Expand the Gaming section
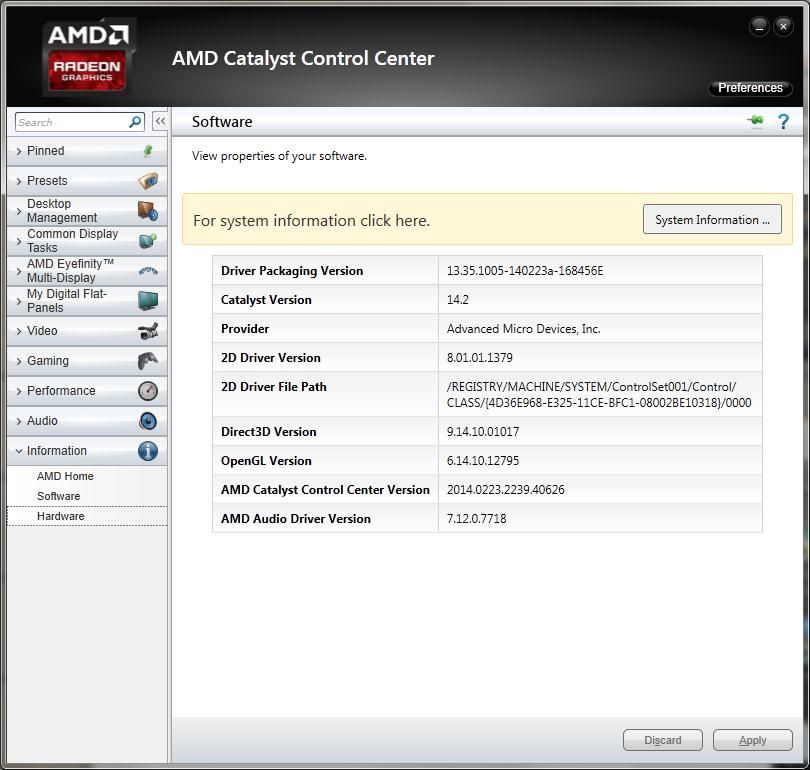Screen dimensions: 810x770 pyautogui.click(x=87, y=361)
